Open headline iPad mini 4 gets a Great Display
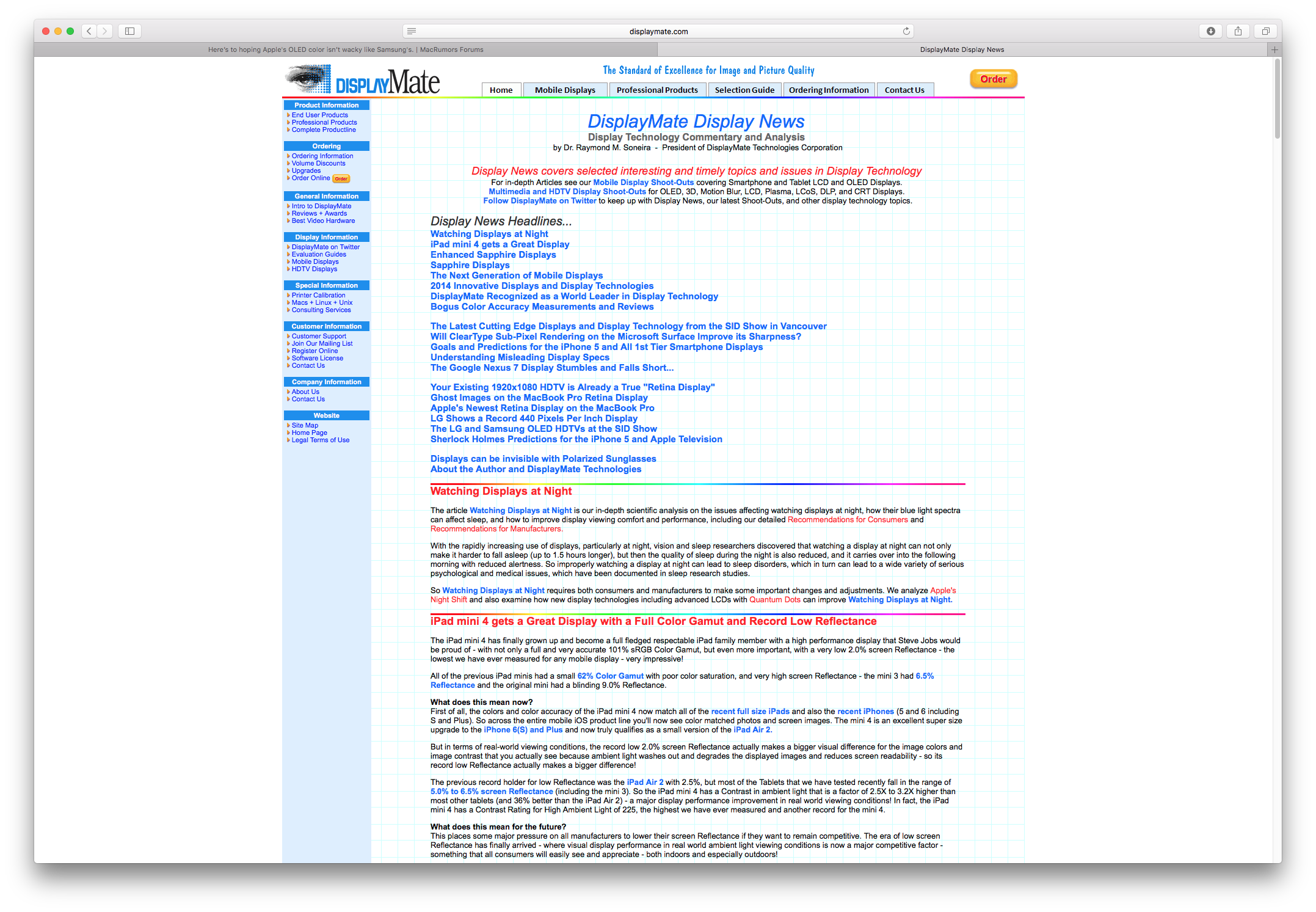1316x912 pixels. pyautogui.click(x=500, y=244)
